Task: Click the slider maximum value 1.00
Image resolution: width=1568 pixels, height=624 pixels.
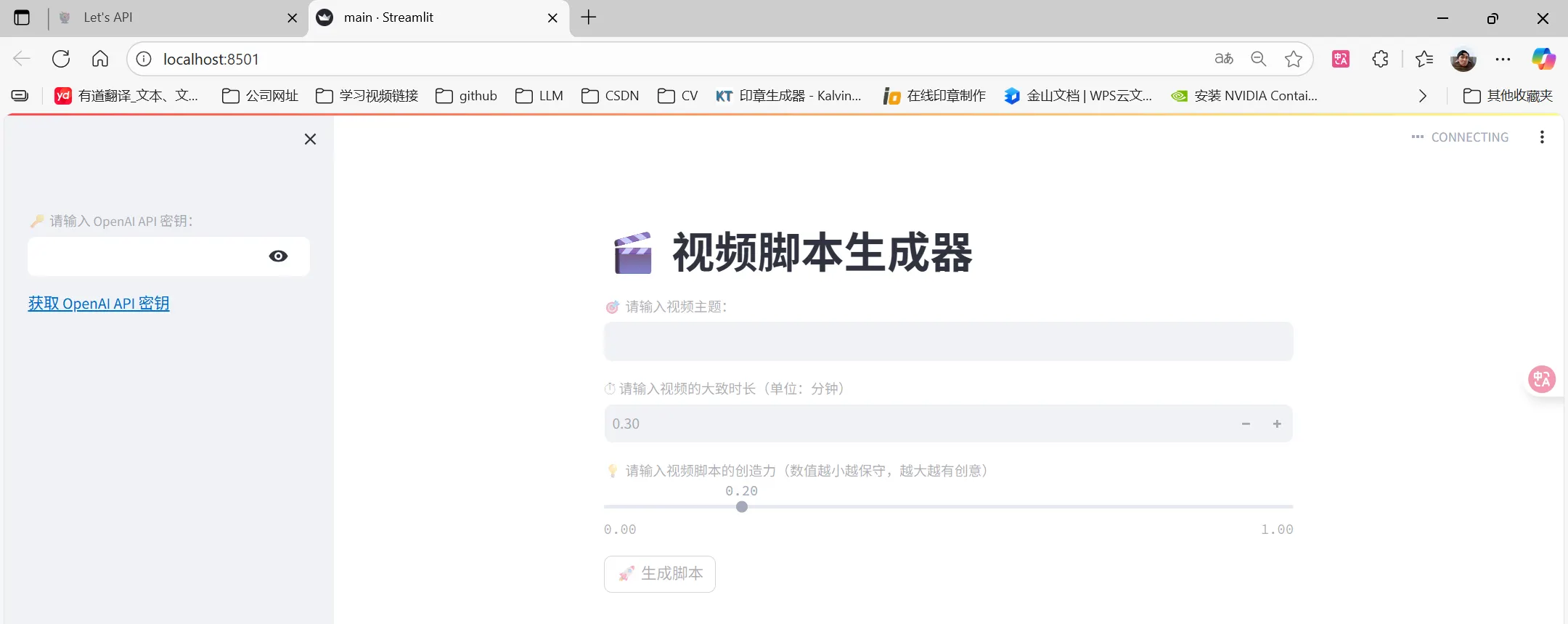Action: pos(1277,530)
